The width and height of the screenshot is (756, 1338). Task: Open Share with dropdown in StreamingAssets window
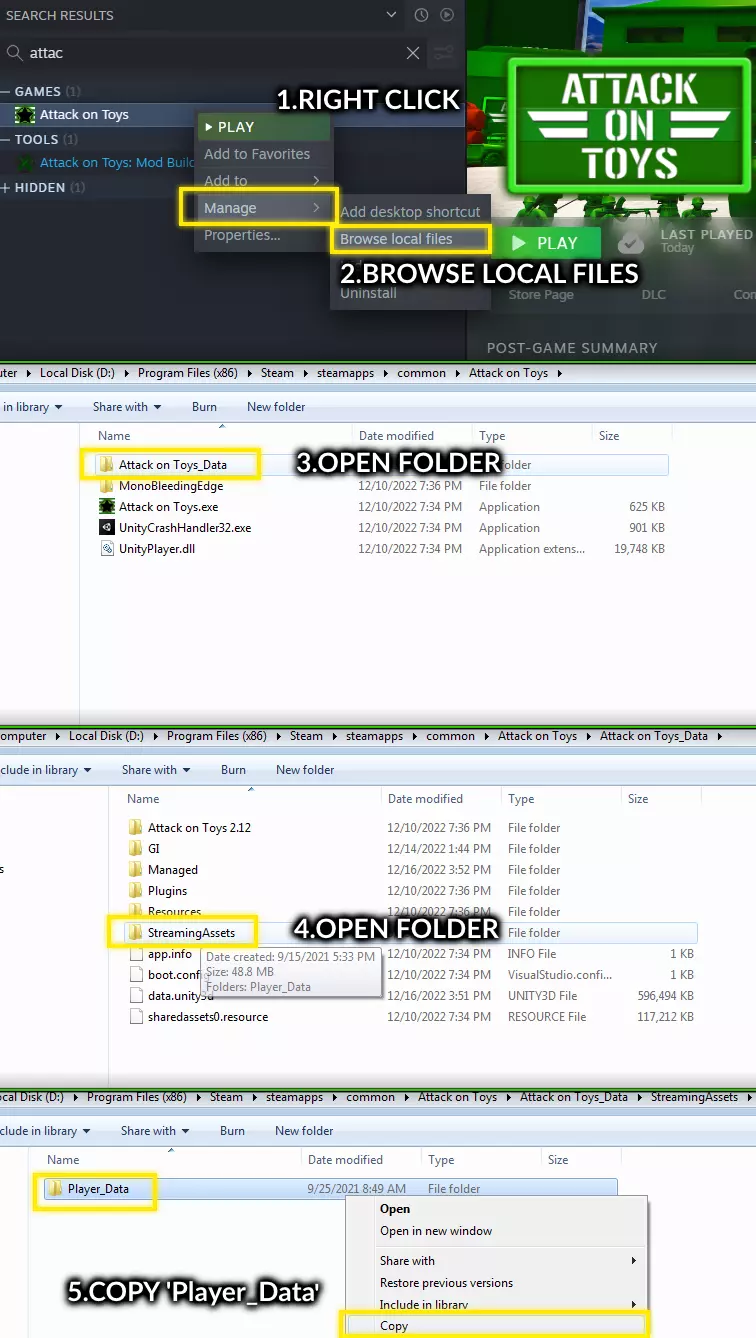click(154, 1131)
